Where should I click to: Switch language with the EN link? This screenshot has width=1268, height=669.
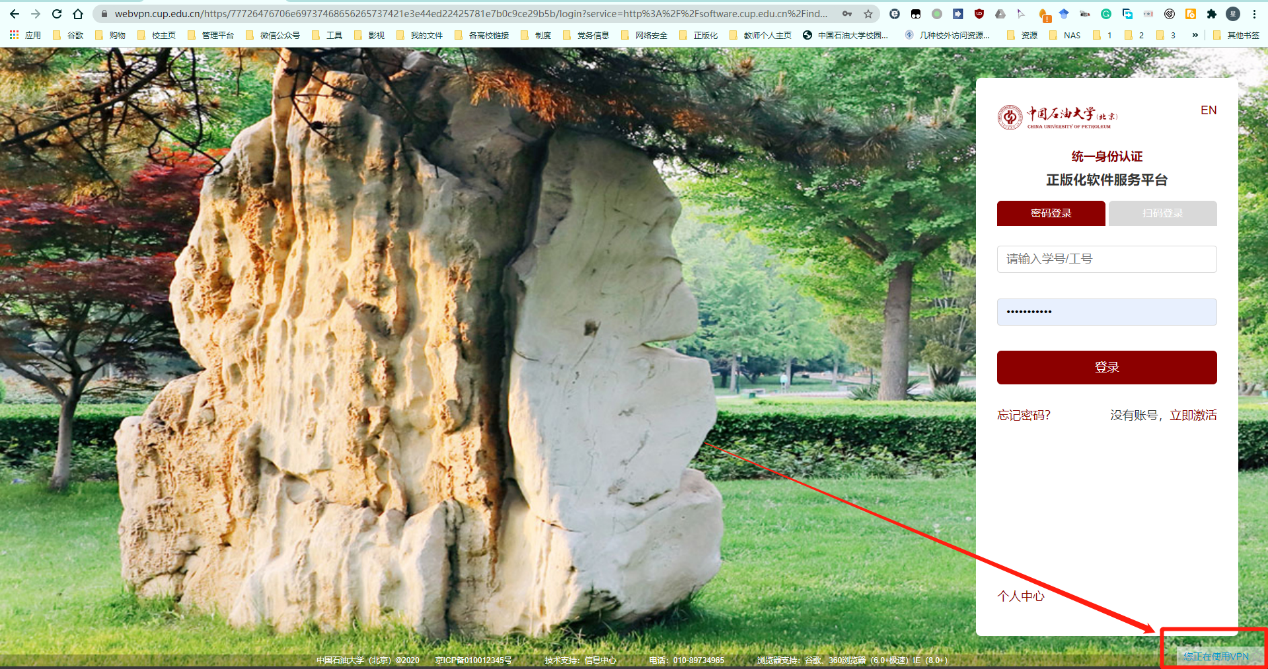pos(1208,110)
